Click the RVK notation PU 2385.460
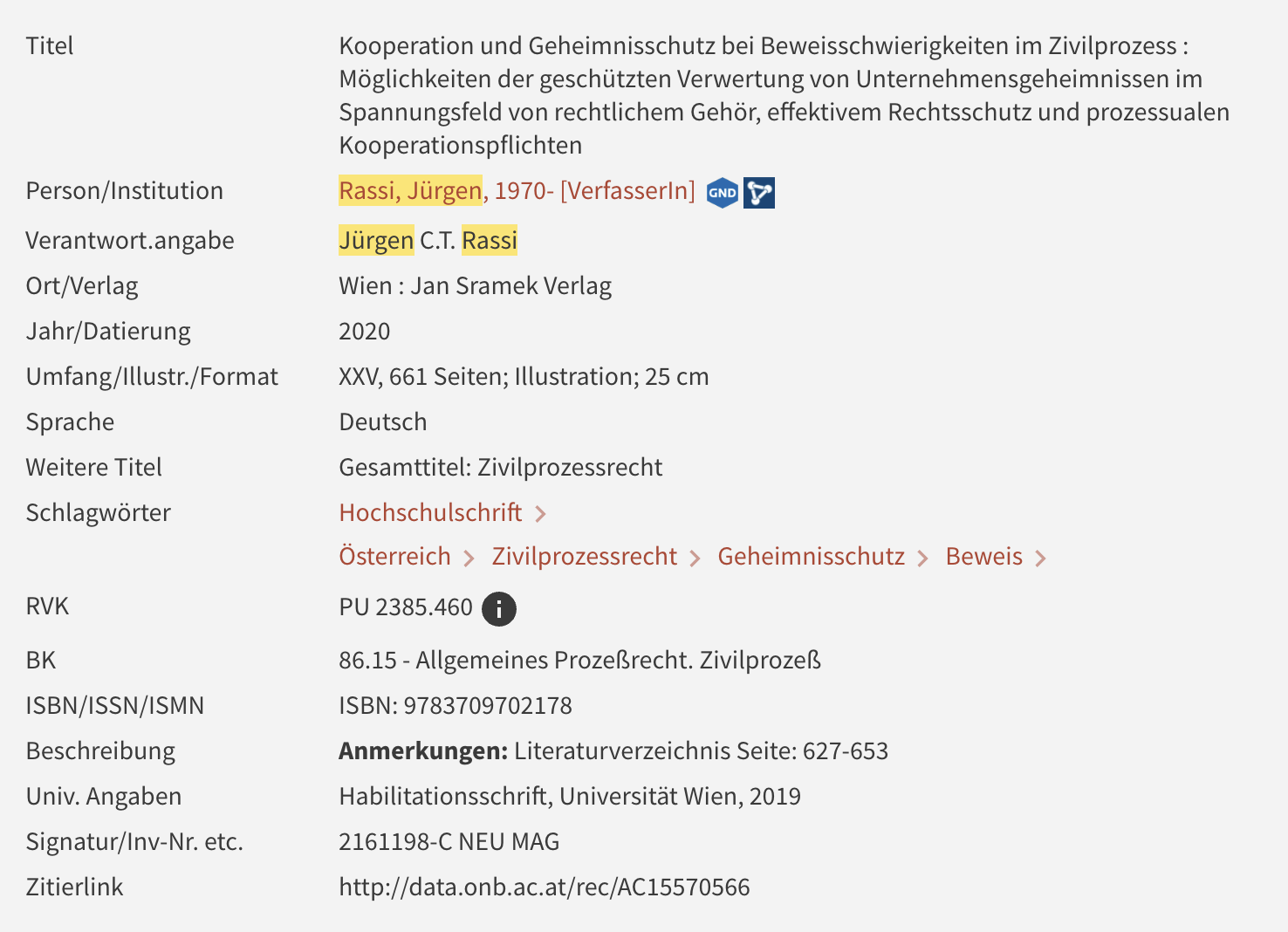 tap(406, 606)
